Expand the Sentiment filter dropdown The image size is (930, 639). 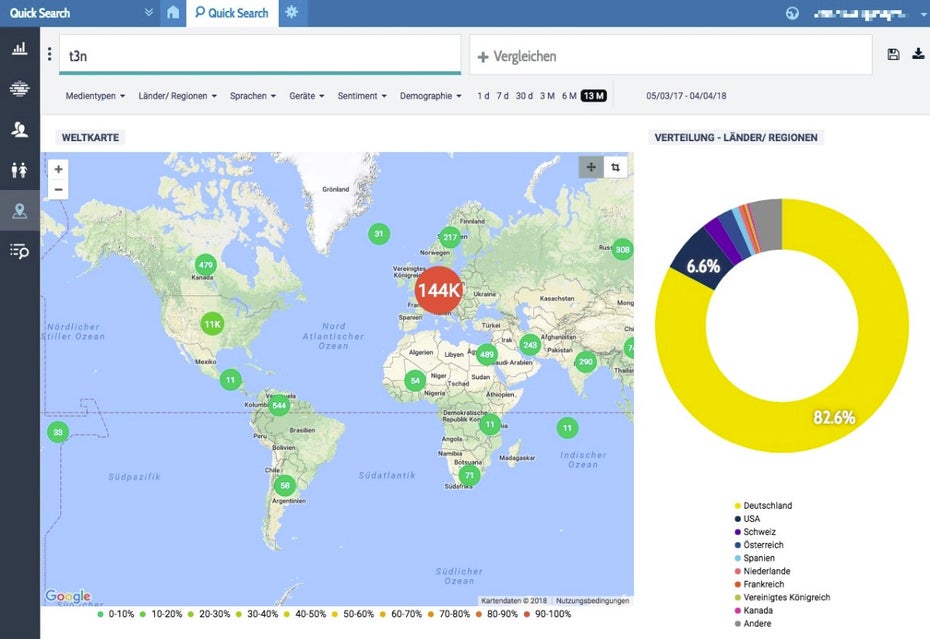click(362, 96)
